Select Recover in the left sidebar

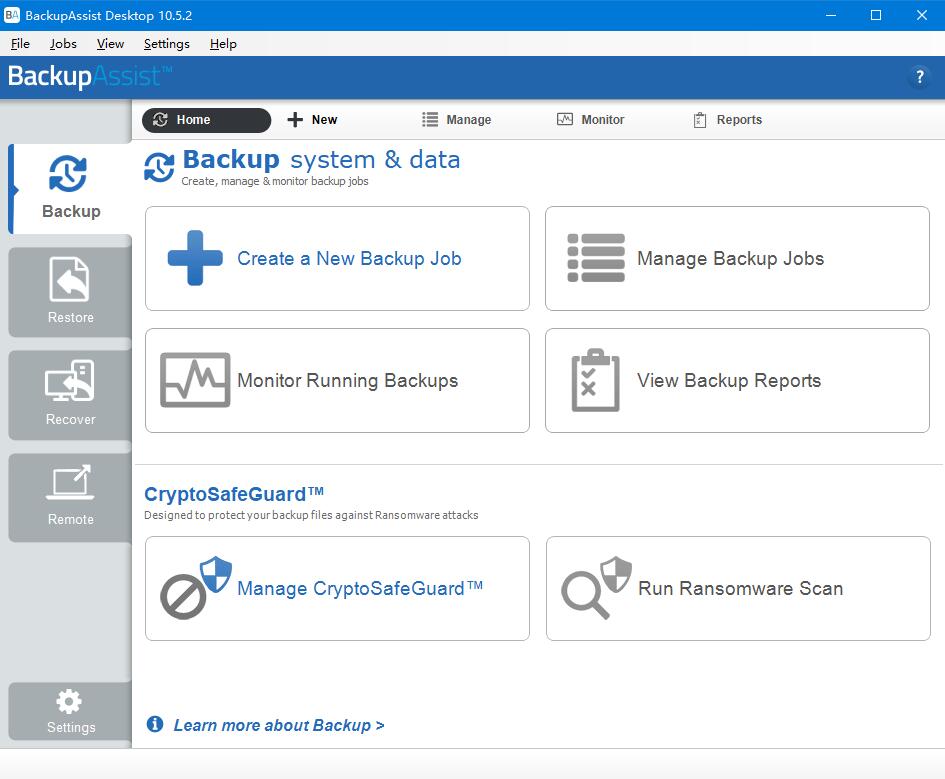click(x=71, y=395)
